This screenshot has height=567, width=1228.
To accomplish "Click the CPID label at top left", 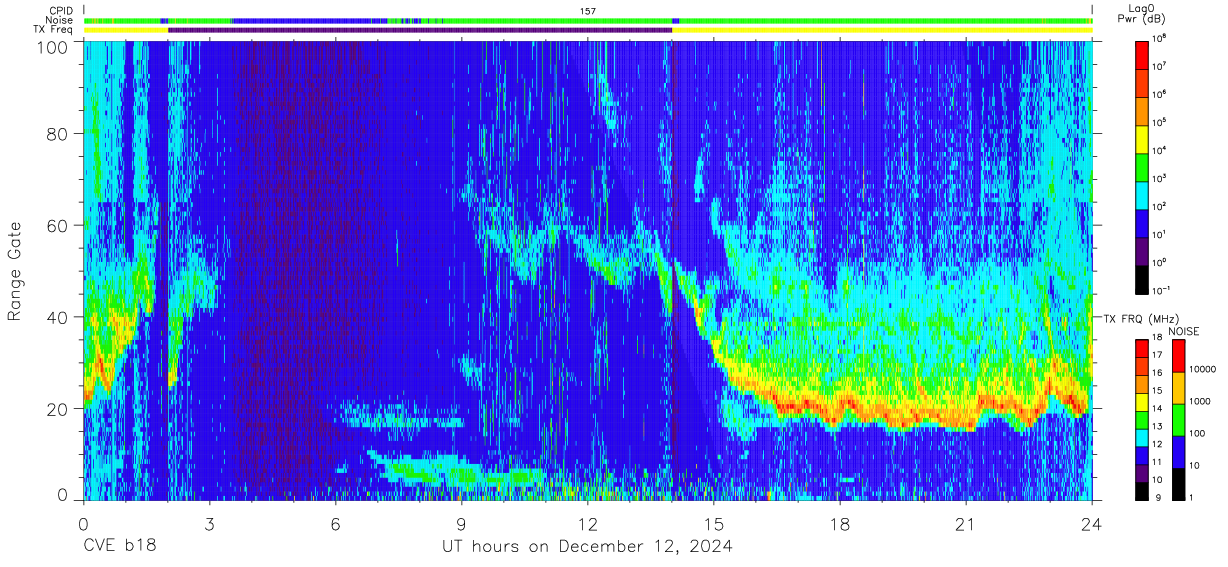I will [60, 10].
